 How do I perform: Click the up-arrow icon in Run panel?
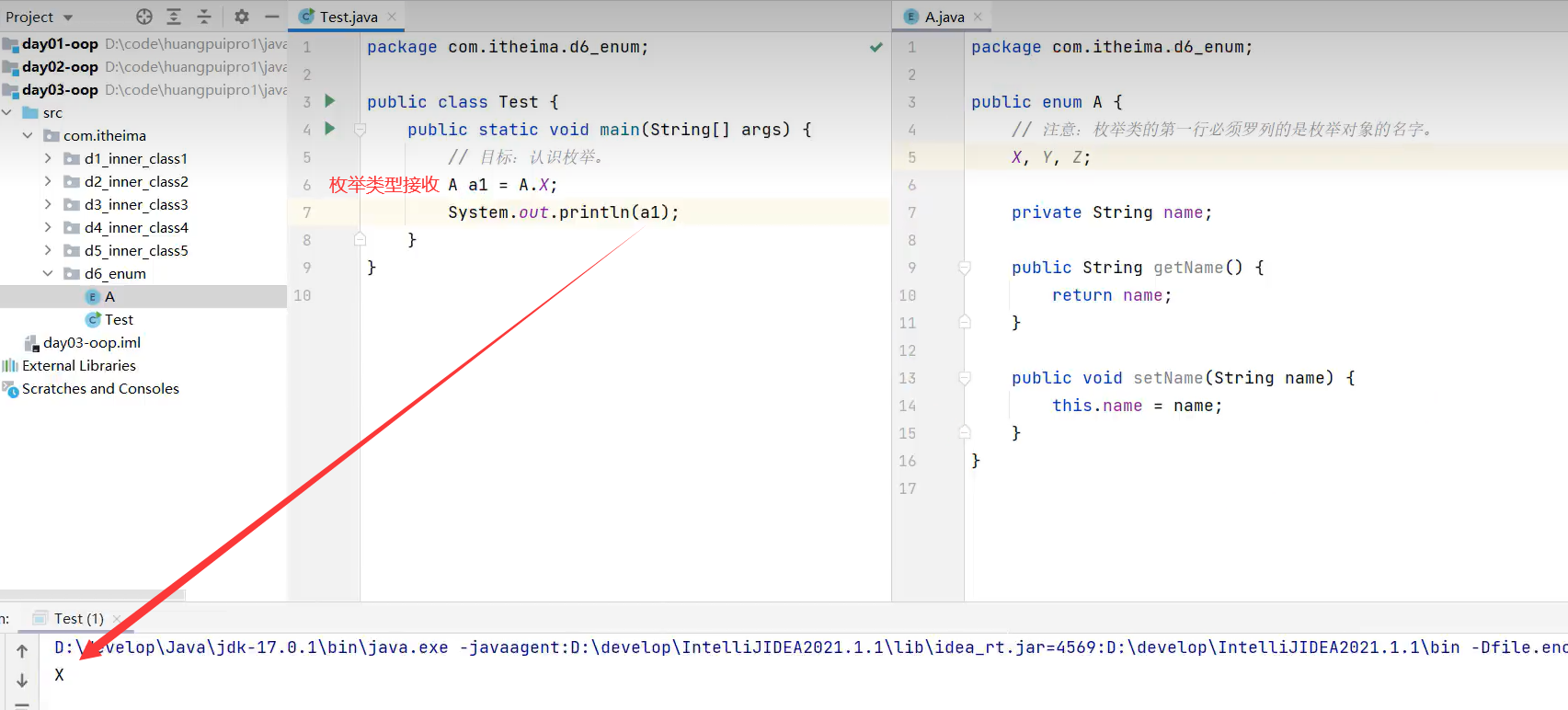pos(22,650)
